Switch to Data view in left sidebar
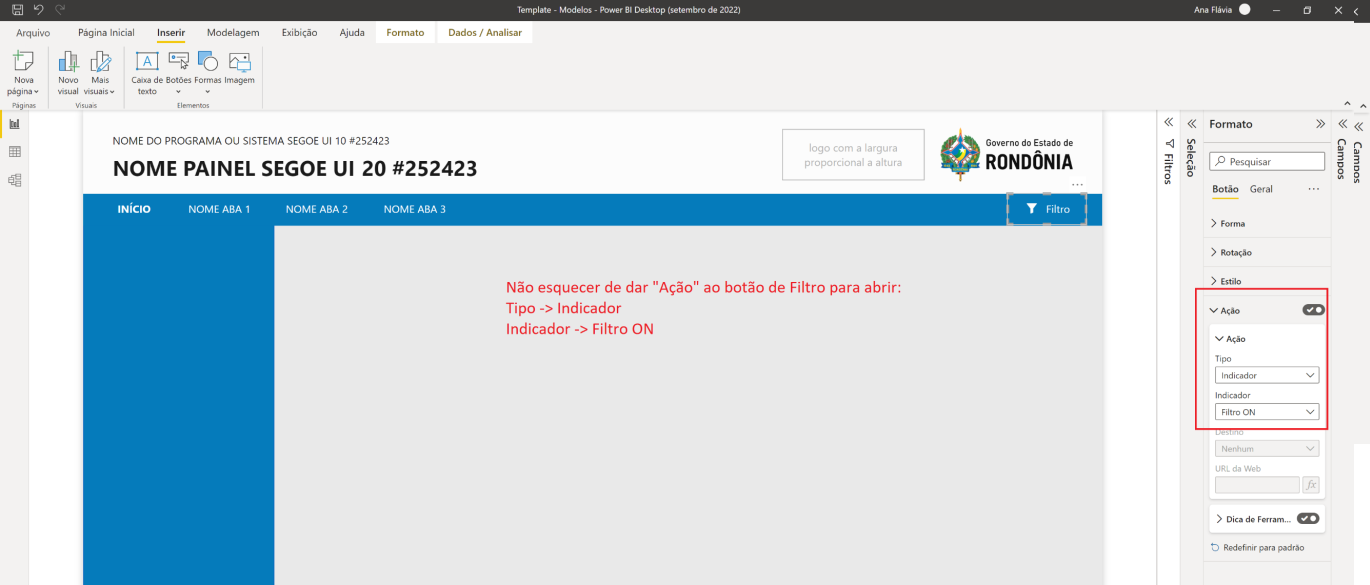This screenshot has height=585, width=1370. coord(14,152)
